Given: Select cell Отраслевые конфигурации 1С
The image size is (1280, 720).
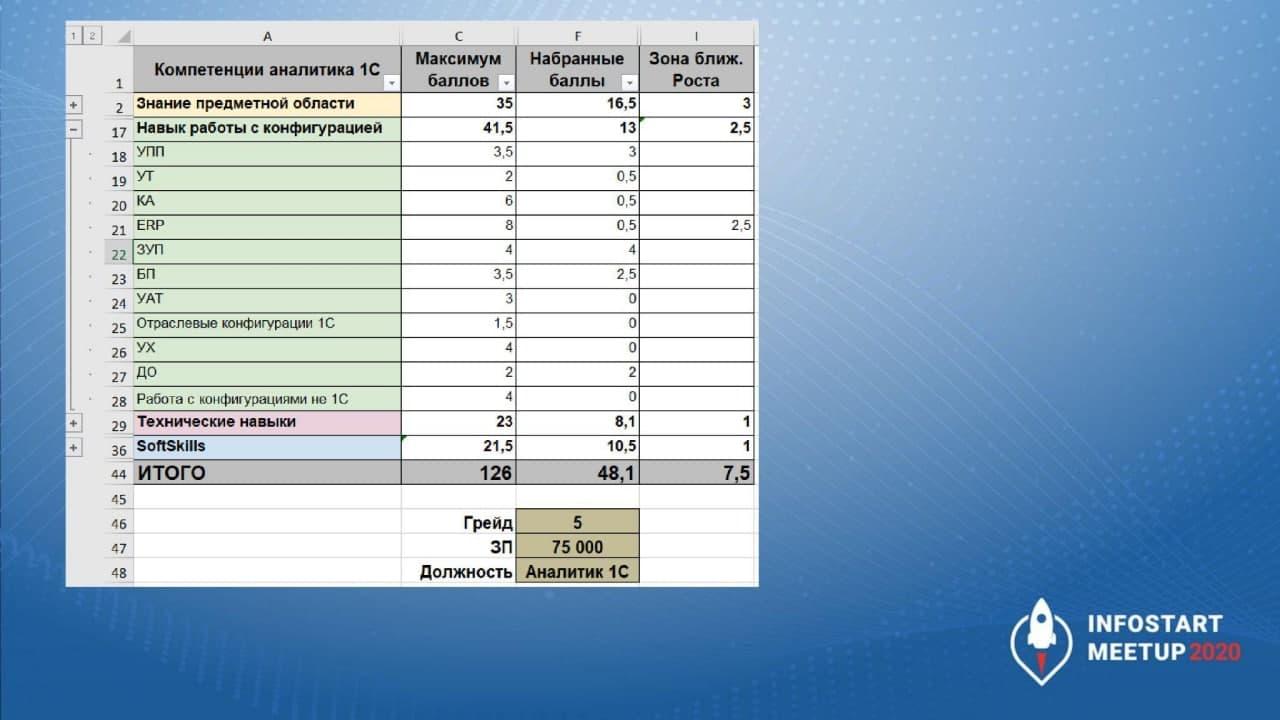Looking at the screenshot, I should 267,325.
